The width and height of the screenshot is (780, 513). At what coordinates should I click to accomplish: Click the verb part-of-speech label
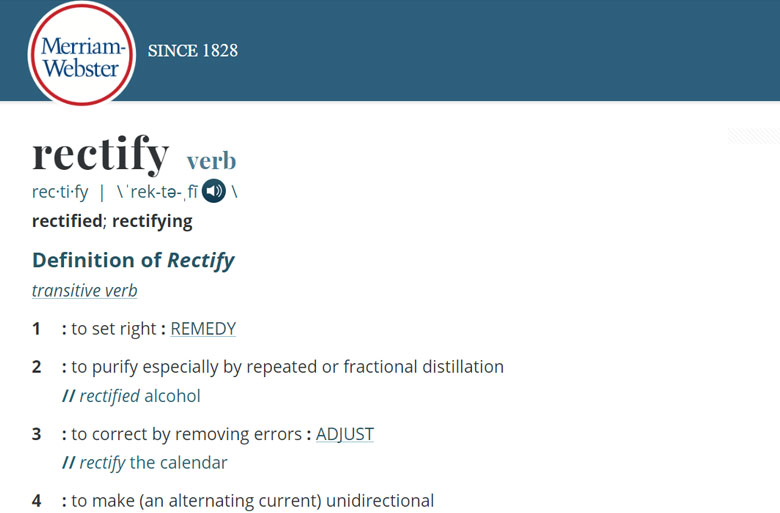211,161
